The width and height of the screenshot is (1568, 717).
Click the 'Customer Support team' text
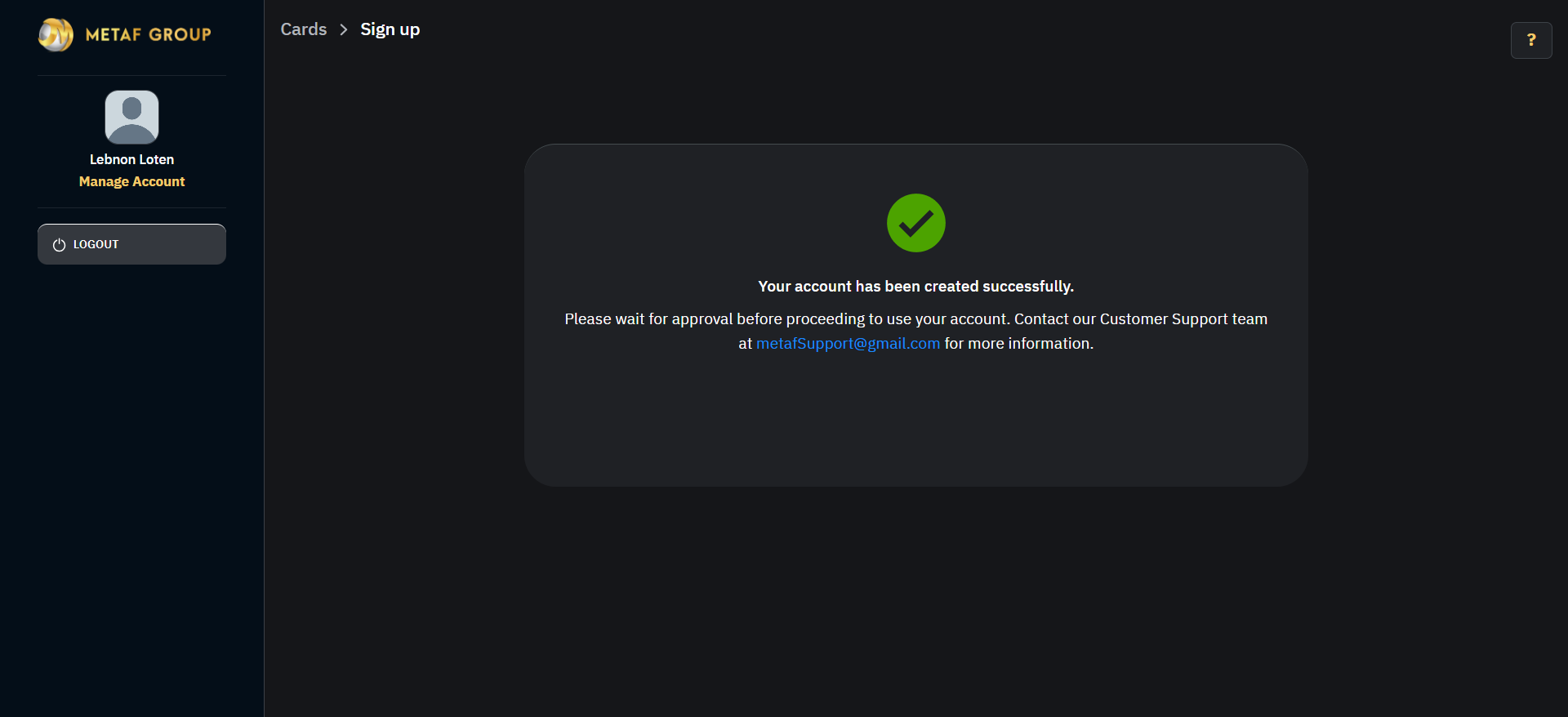1183,319
